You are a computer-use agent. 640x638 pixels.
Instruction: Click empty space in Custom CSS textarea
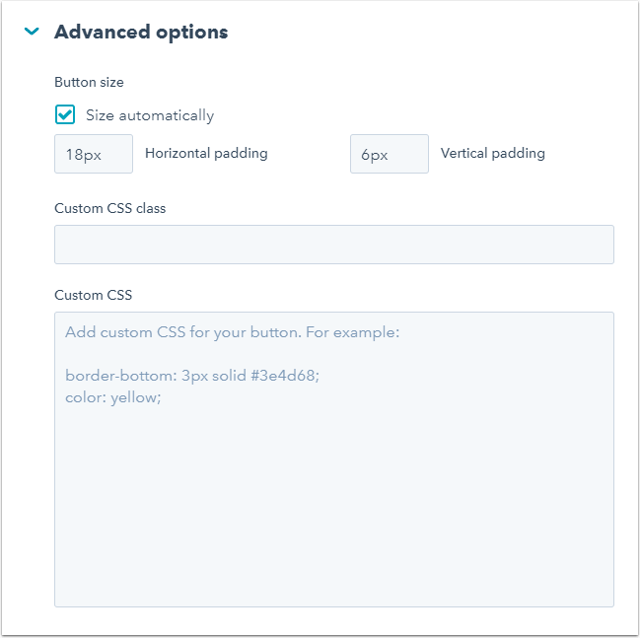click(334, 500)
